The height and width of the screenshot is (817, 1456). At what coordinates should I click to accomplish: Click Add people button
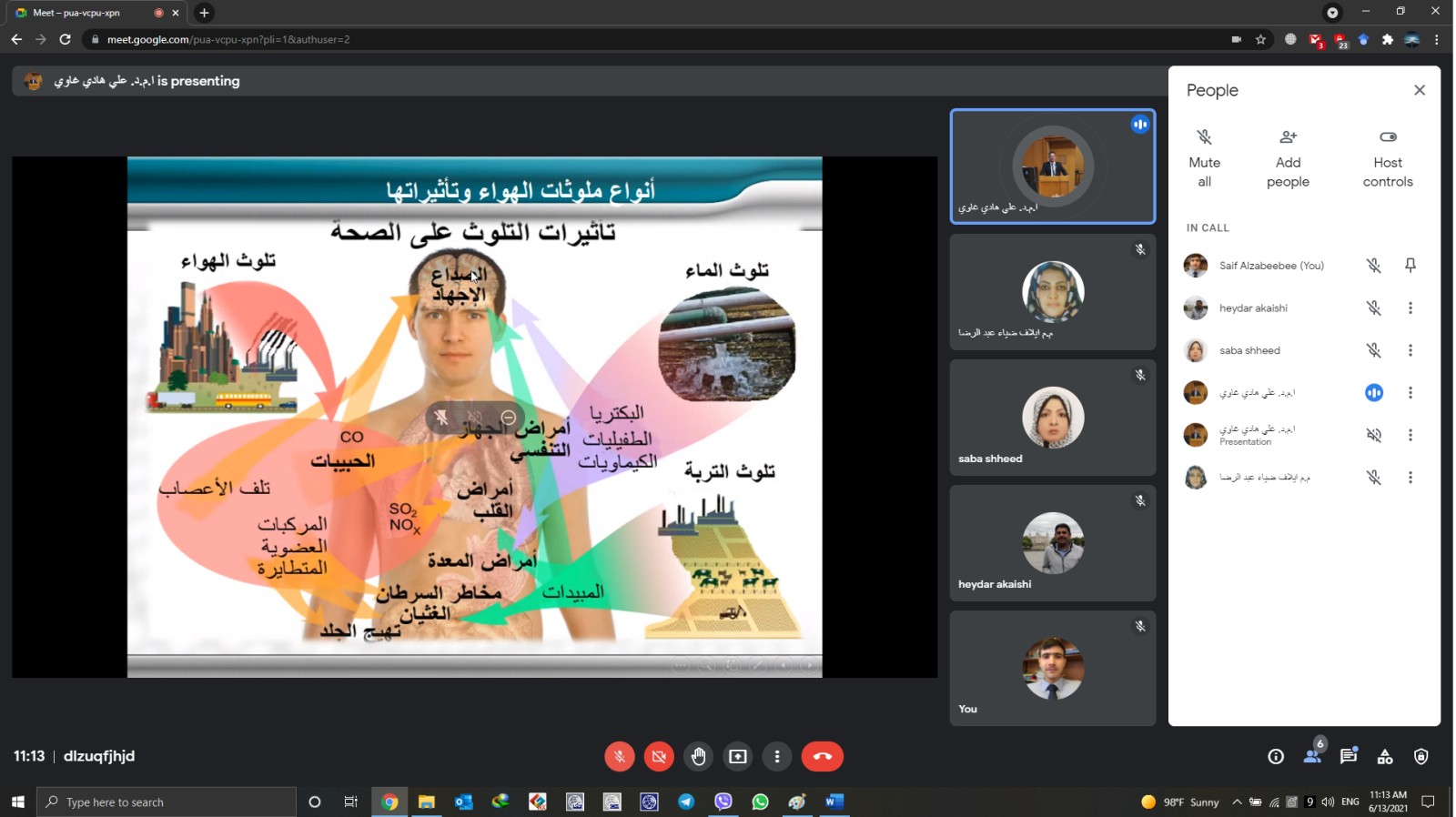(1288, 157)
